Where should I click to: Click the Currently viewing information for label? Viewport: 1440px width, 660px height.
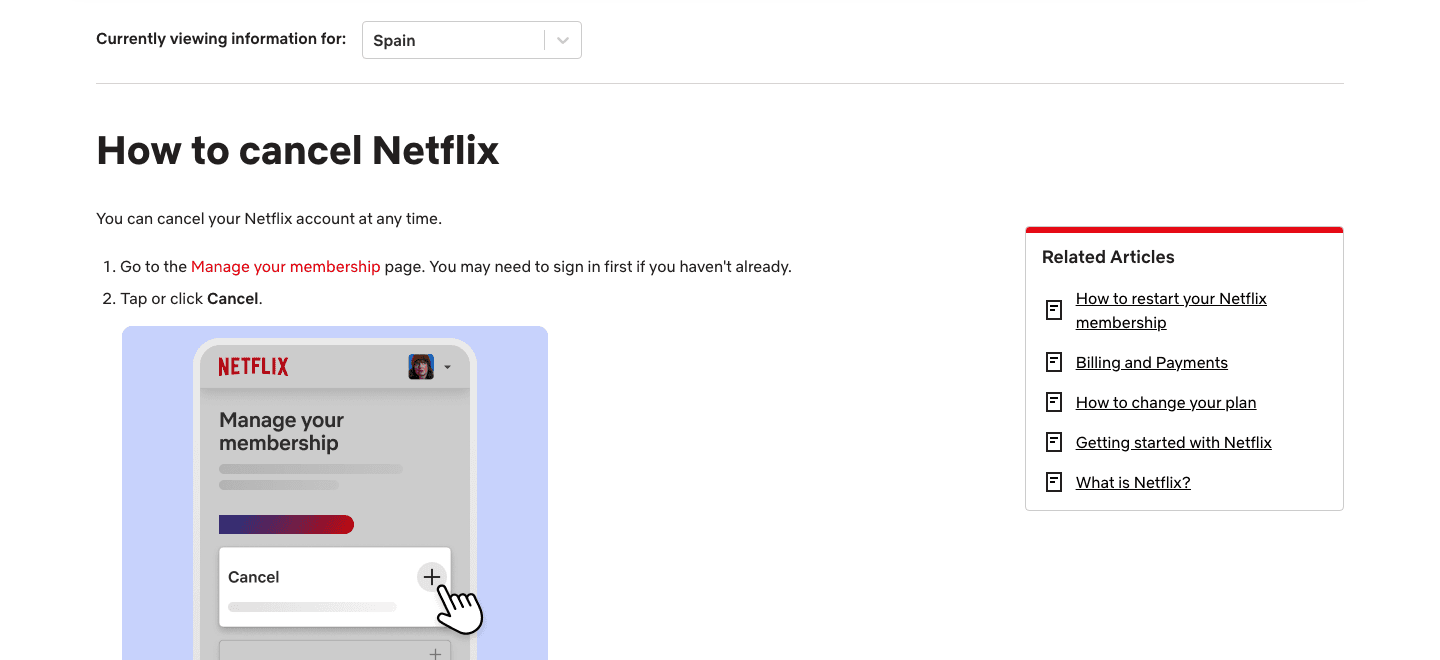[x=221, y=39]
